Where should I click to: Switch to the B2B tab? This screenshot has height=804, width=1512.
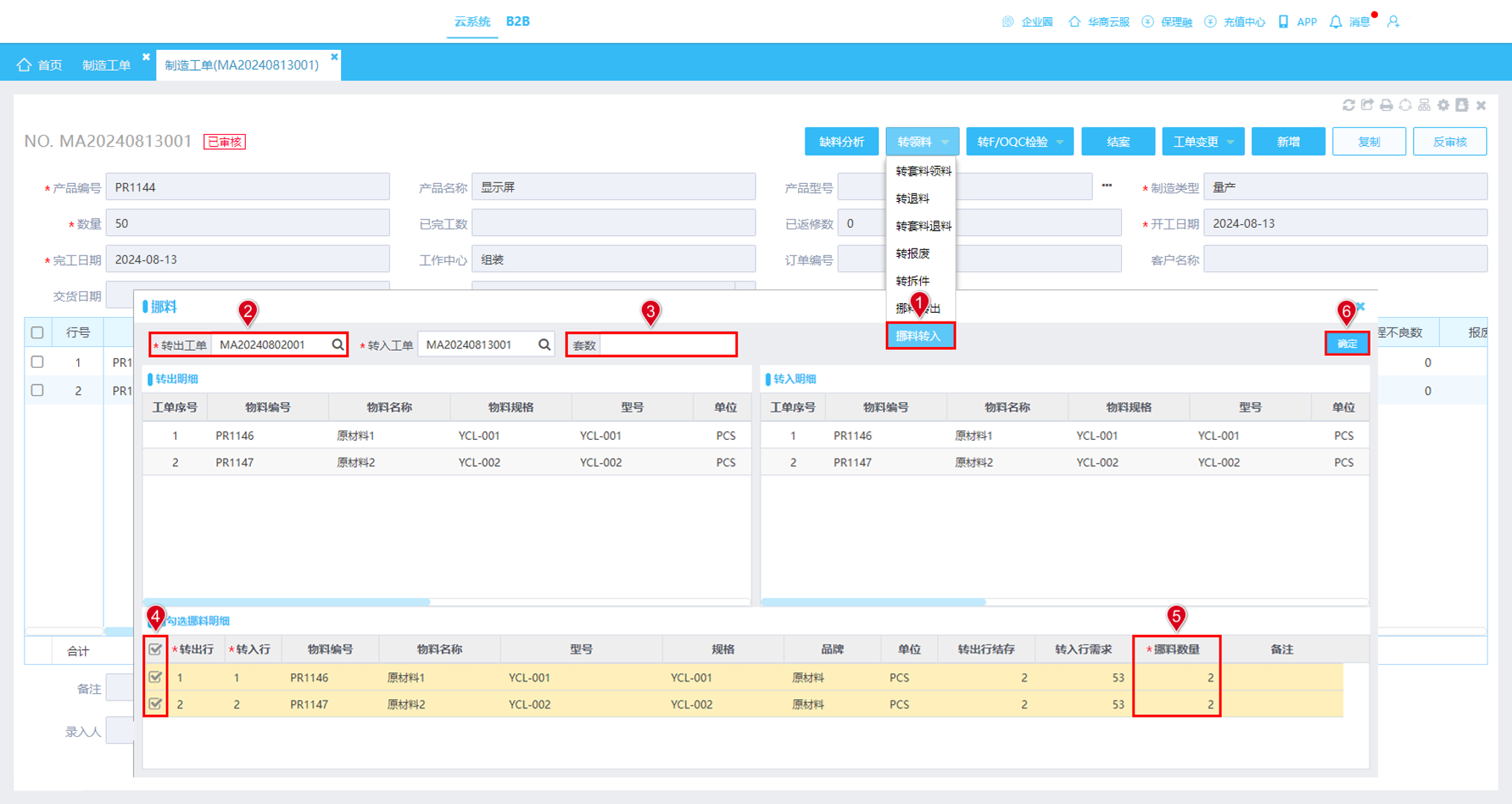[x=517, y=22]
